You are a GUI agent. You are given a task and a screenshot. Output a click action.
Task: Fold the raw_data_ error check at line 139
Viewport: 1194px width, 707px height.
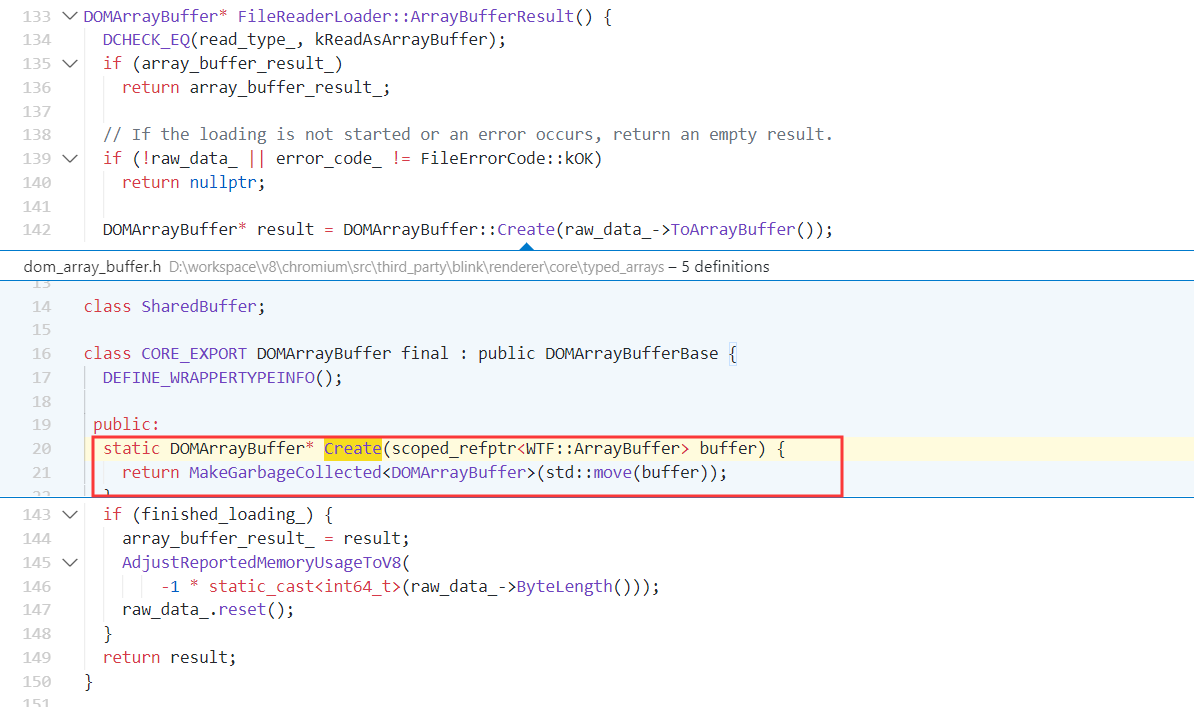point(69,158)
